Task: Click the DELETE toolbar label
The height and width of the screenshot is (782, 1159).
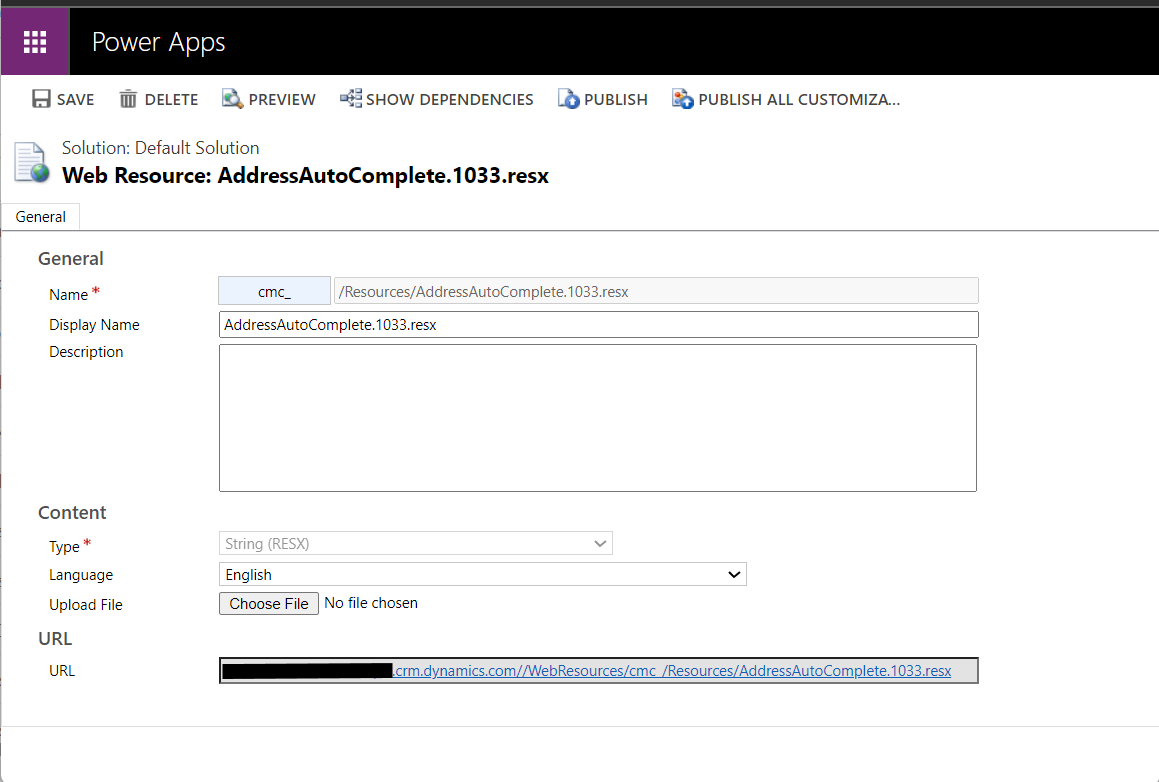Action: pos(171,100)
